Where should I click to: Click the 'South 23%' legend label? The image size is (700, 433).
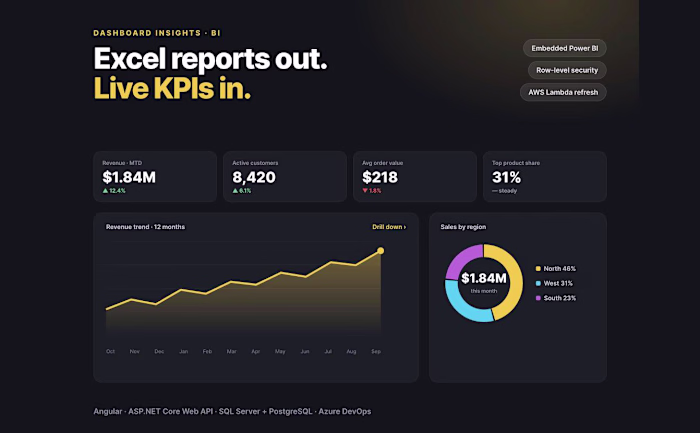click(x=559, y=298)
